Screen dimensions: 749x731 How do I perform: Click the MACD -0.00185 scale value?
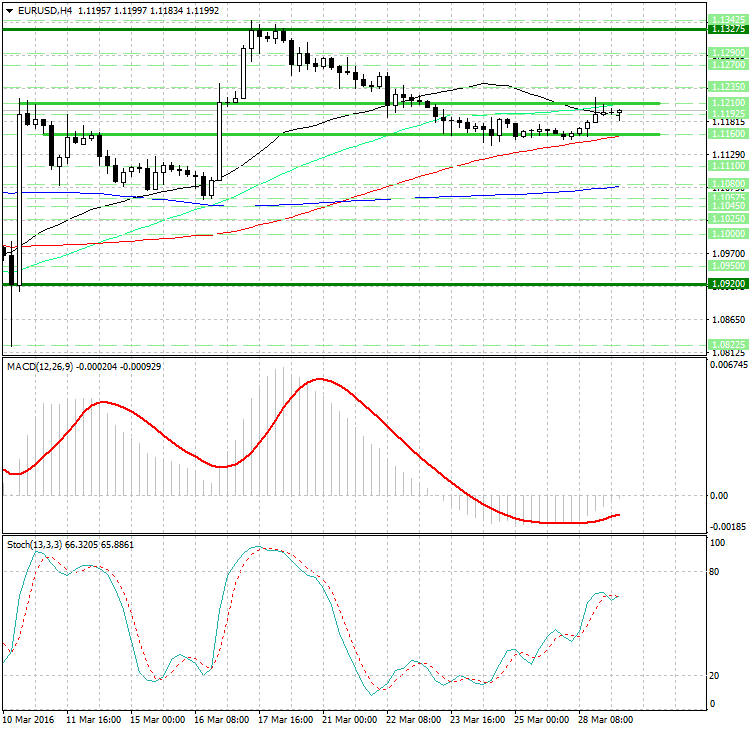[728, 527]
